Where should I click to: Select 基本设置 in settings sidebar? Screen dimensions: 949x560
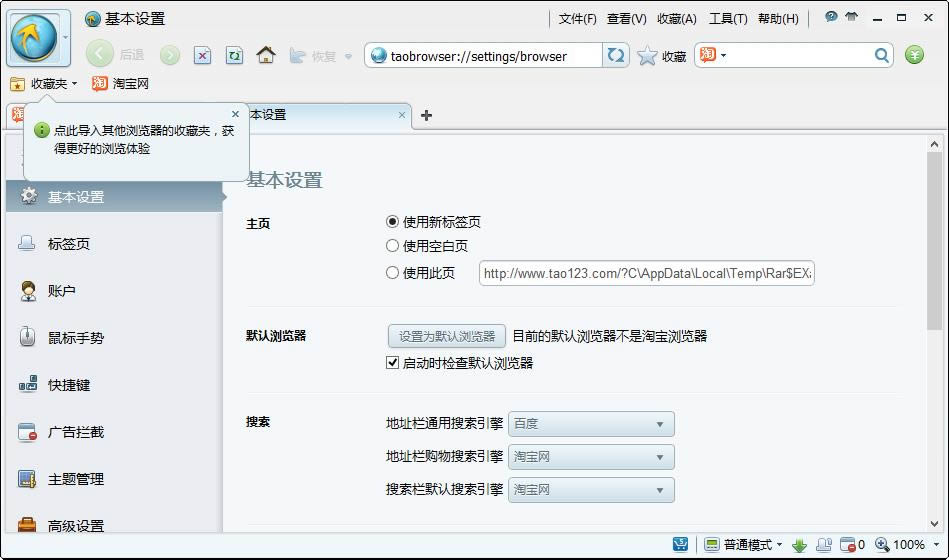click(115, 197)
